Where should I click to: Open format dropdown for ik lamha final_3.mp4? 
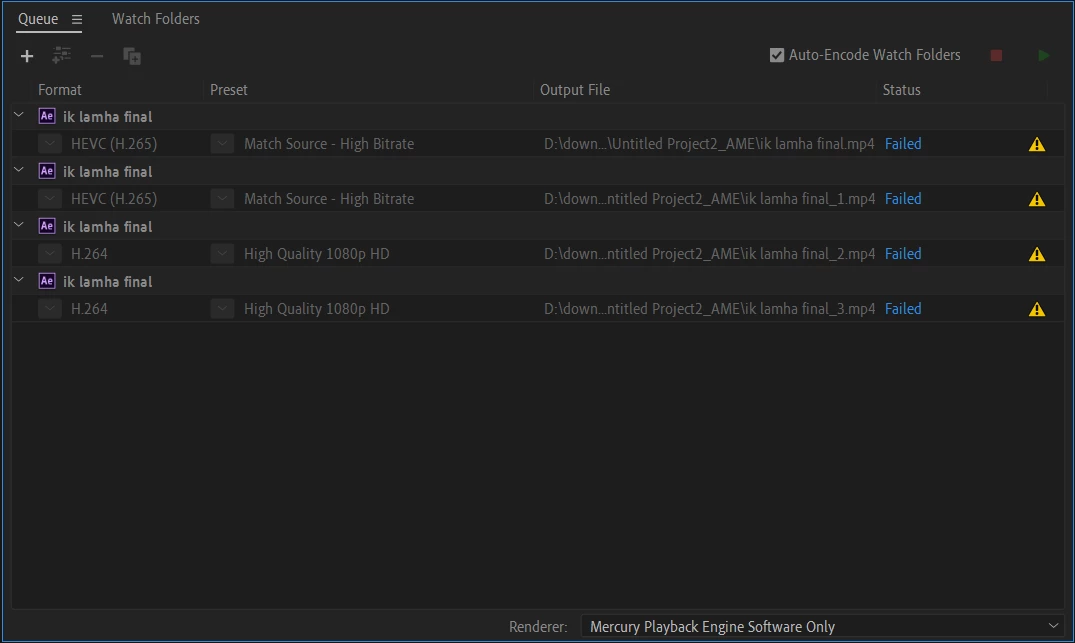[50, 308]
